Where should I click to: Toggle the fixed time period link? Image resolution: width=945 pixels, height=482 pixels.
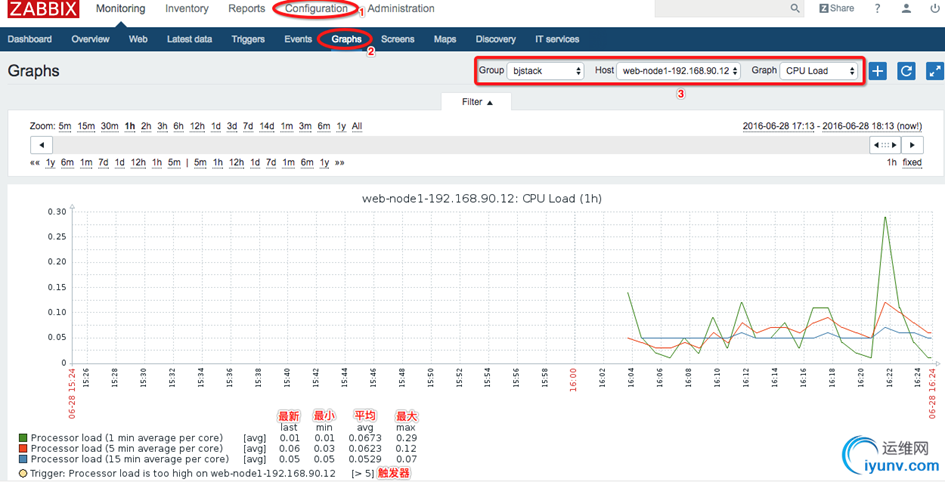[912, 163]
